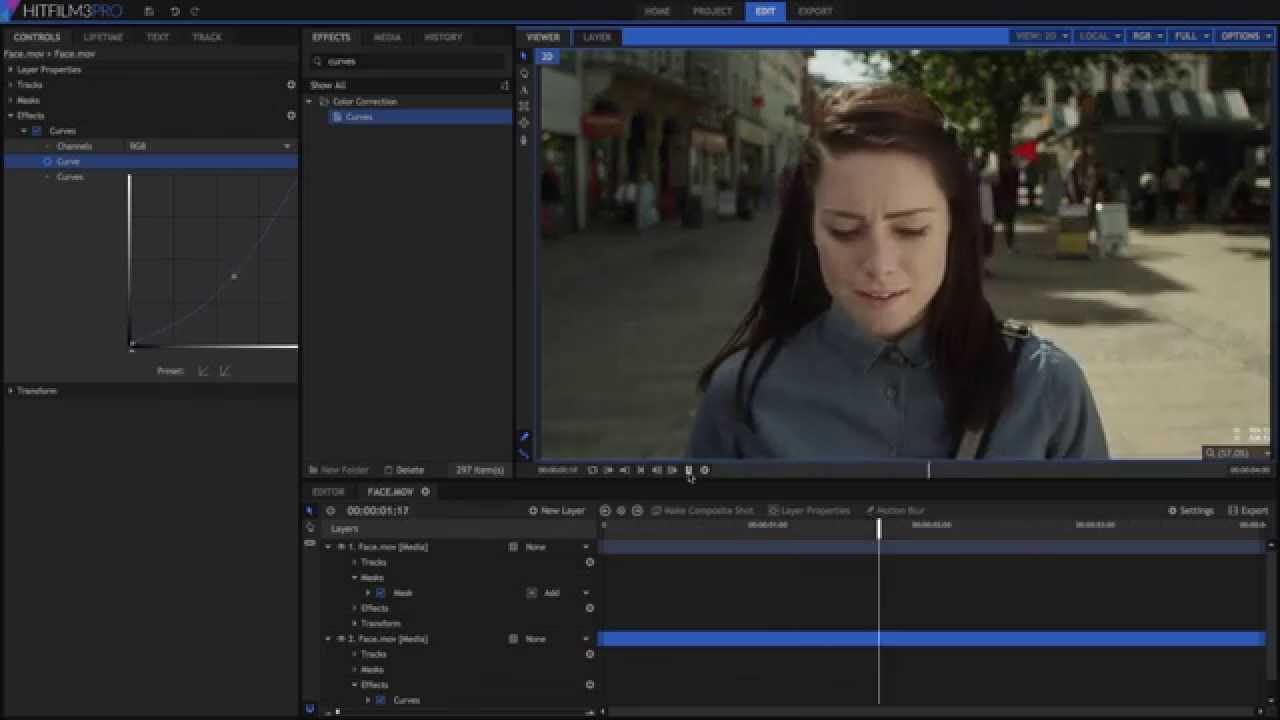Viewport: 1280px width, 720px height.
Task: Select the hand pan tool in viewer
Action: pos(523,73)
